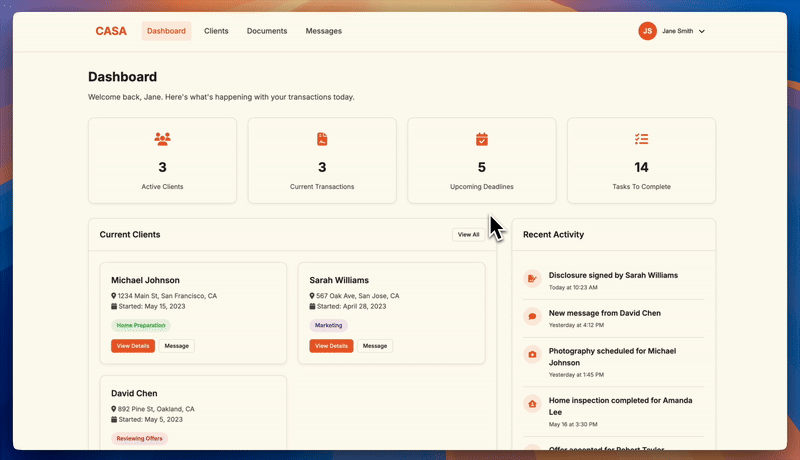View Details for Michael Johnson
This screenshot has height=460, width=800.
[x=133, y=346]
